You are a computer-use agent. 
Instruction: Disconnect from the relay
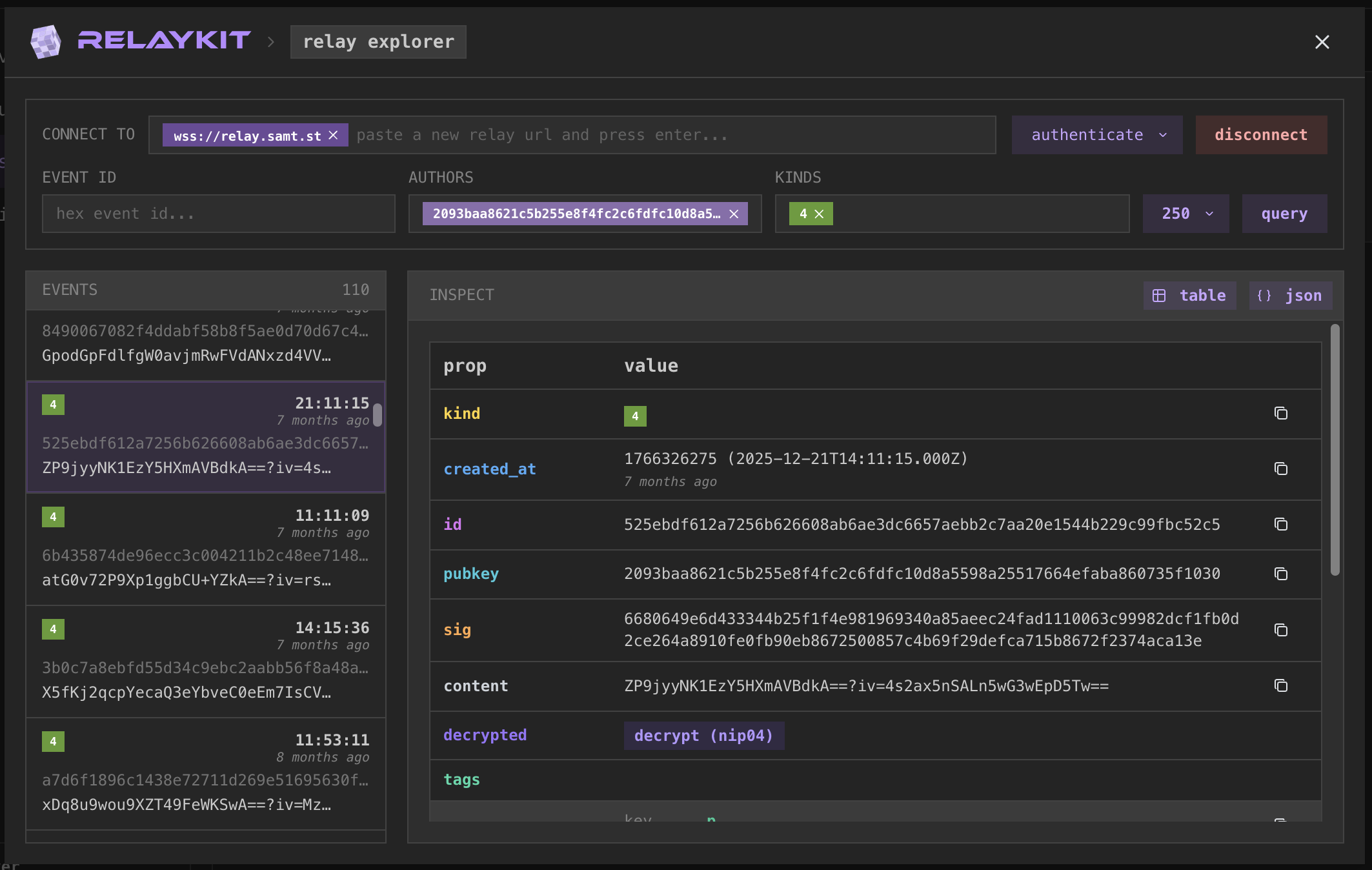click(1261, 135)
